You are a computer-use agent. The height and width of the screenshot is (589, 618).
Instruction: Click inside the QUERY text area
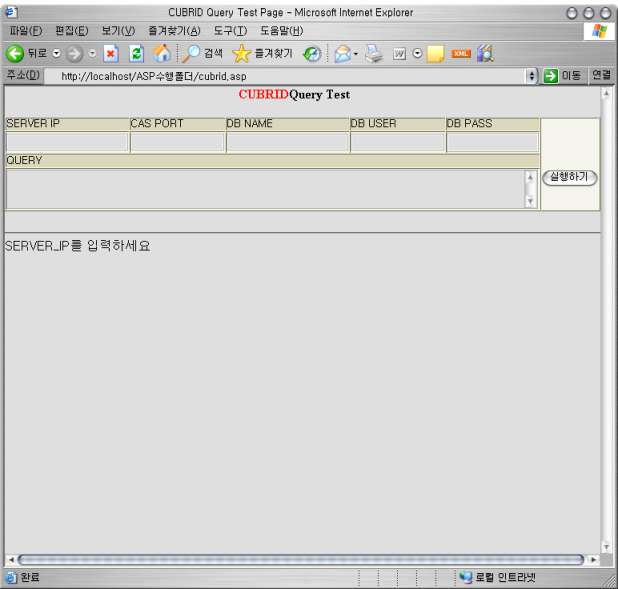[x=265, y=189]
